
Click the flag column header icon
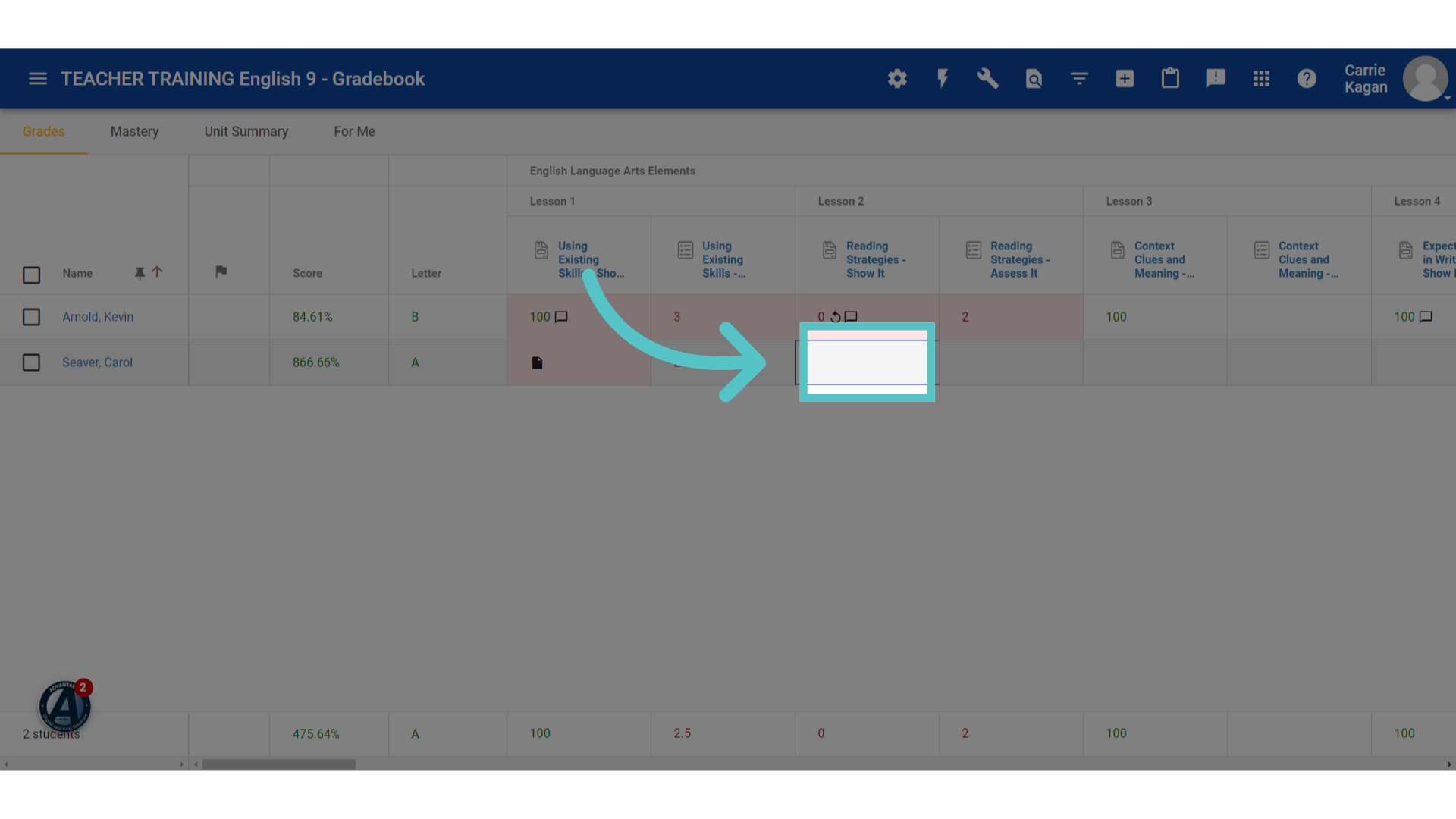221,271
